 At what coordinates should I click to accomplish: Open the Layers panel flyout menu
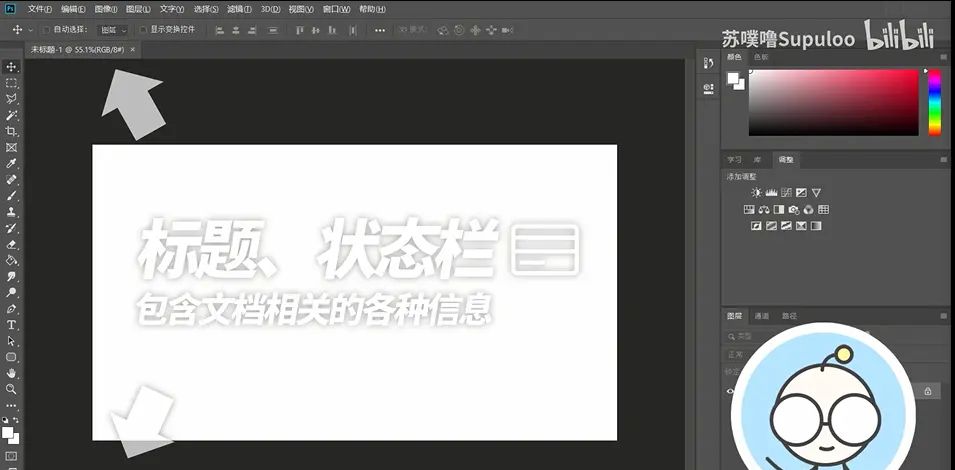(943, 316)
